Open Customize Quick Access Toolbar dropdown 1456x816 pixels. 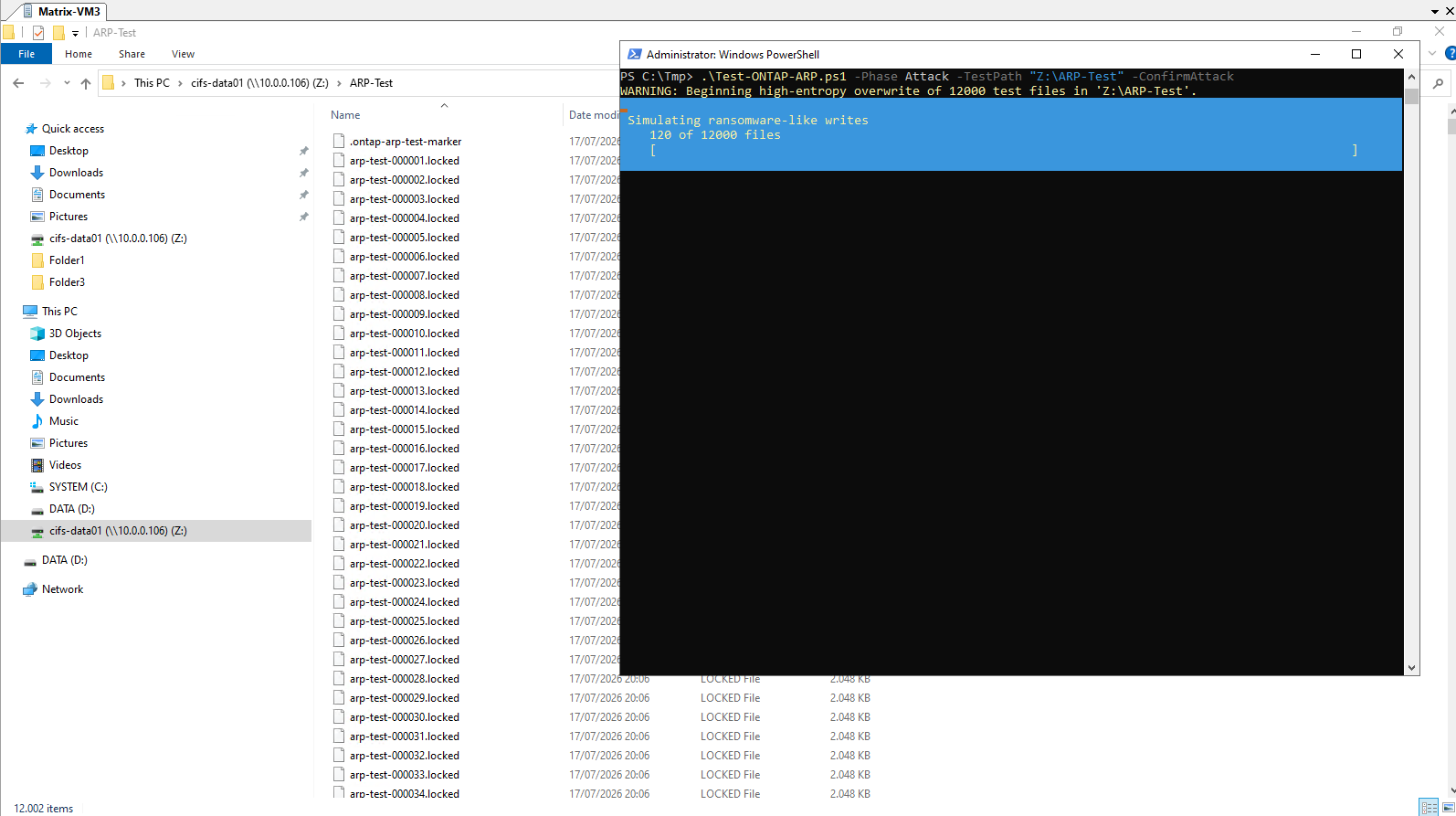click(x=75, y=34)
